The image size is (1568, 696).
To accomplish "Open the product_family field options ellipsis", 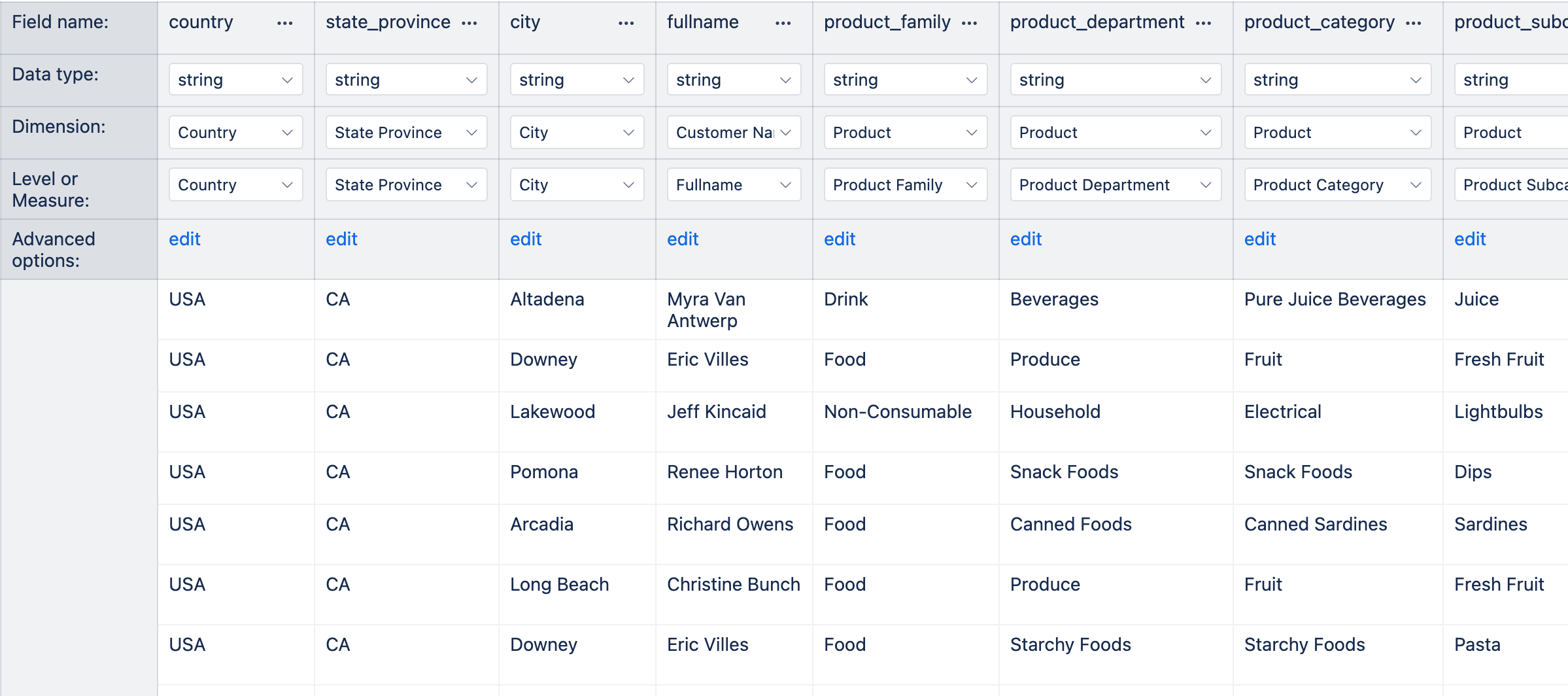I will (x=969, y=23).
